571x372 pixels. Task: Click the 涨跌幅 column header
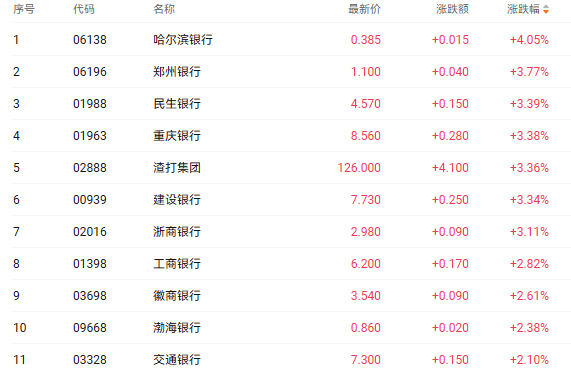(523, 9)
